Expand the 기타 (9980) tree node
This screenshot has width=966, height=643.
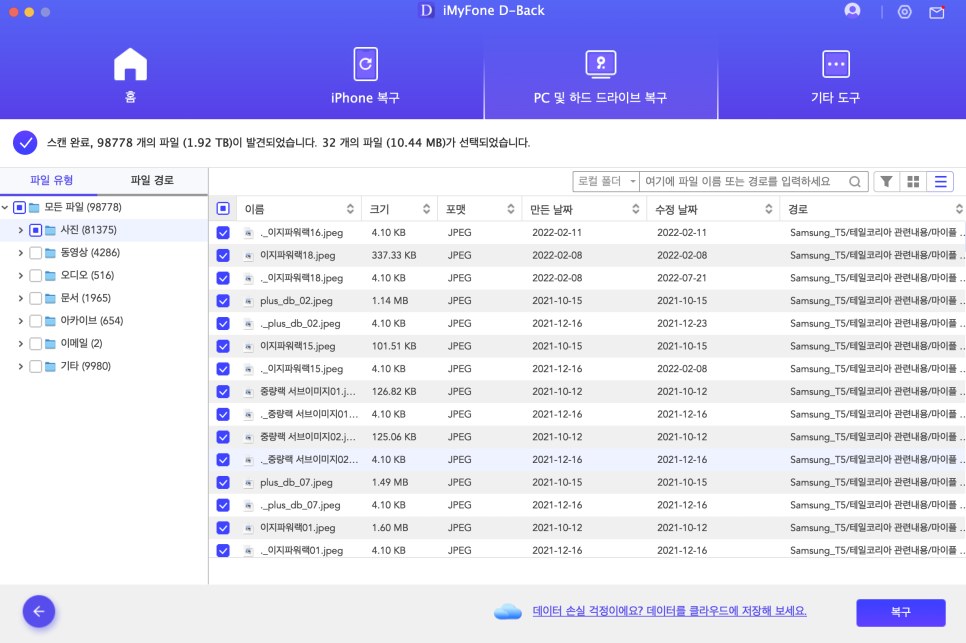[x=20, y=366]
